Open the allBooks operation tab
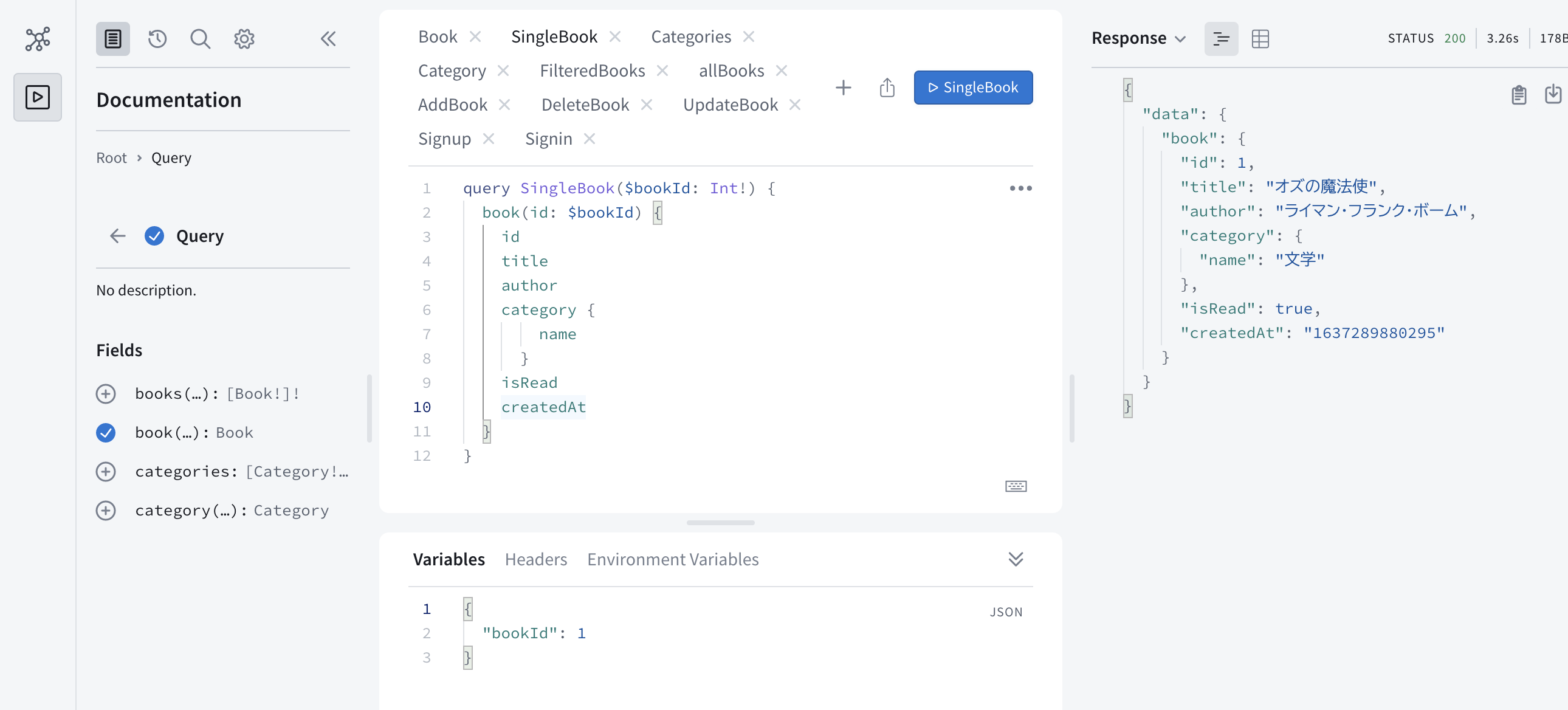Viewport: 1568px width, 710px height. click(x=731, y=71)
